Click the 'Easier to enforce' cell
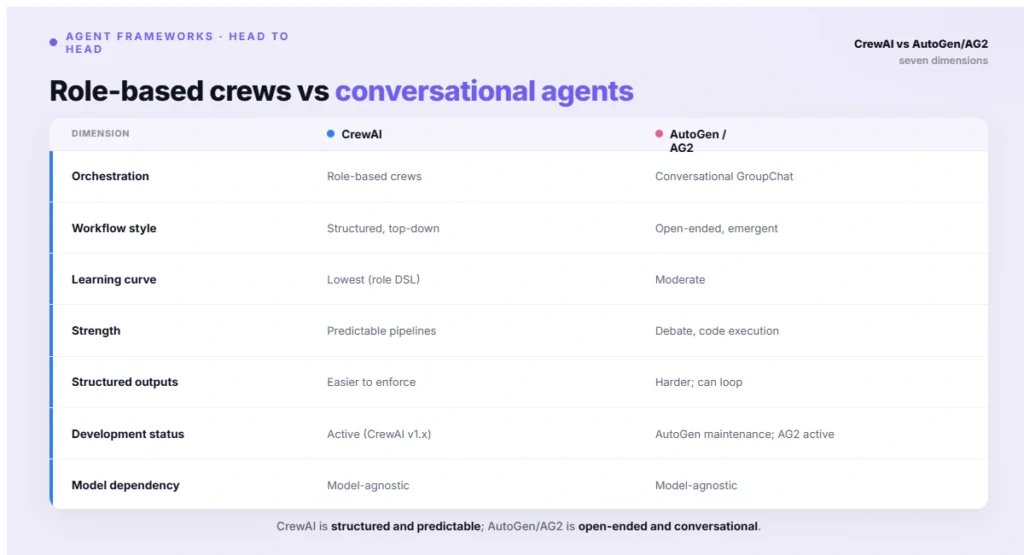 click(371, 382)
